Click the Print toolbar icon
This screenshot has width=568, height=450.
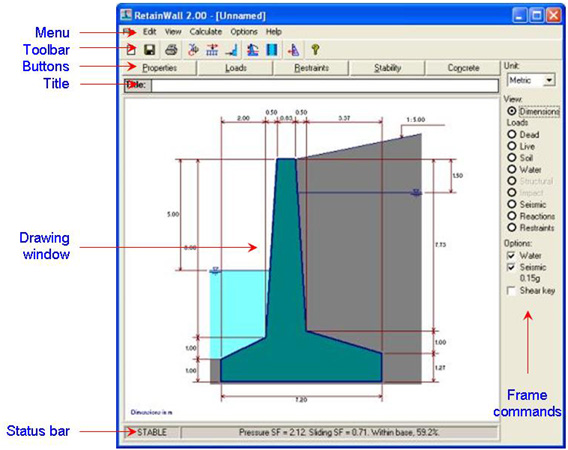pos(171,50)
